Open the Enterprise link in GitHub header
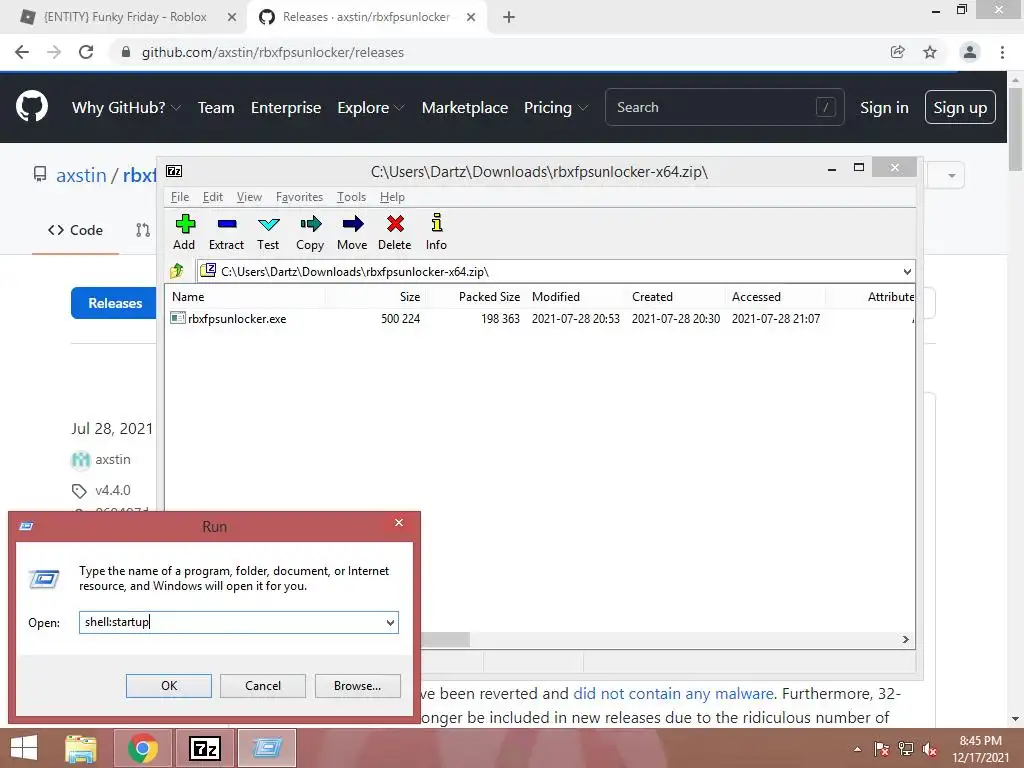This screenshot has width=1024, height=768. coord(286,108)
